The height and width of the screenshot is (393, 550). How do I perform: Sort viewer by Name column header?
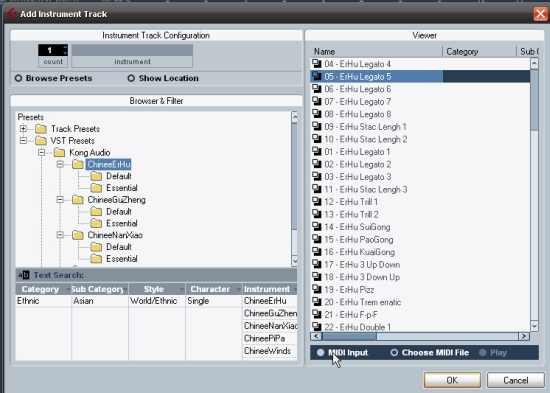(376, 52)
